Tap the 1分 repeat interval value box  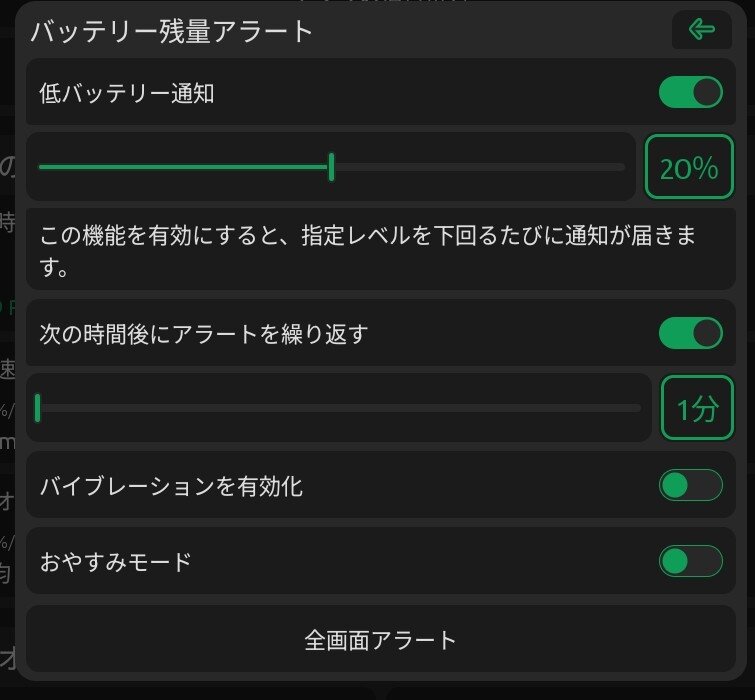tap(697, 408)
